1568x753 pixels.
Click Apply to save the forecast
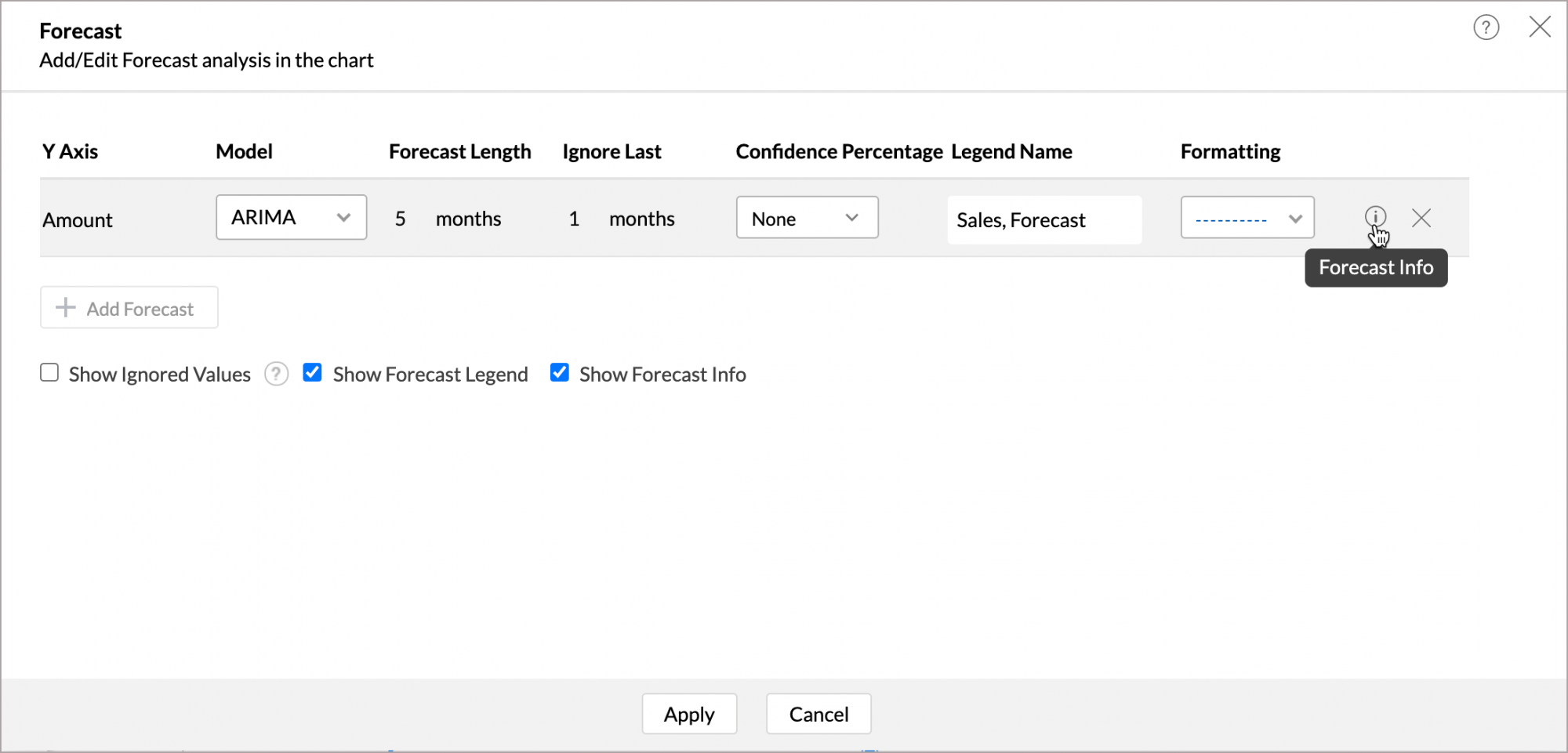pyautogui.click(x=689, y=714)
